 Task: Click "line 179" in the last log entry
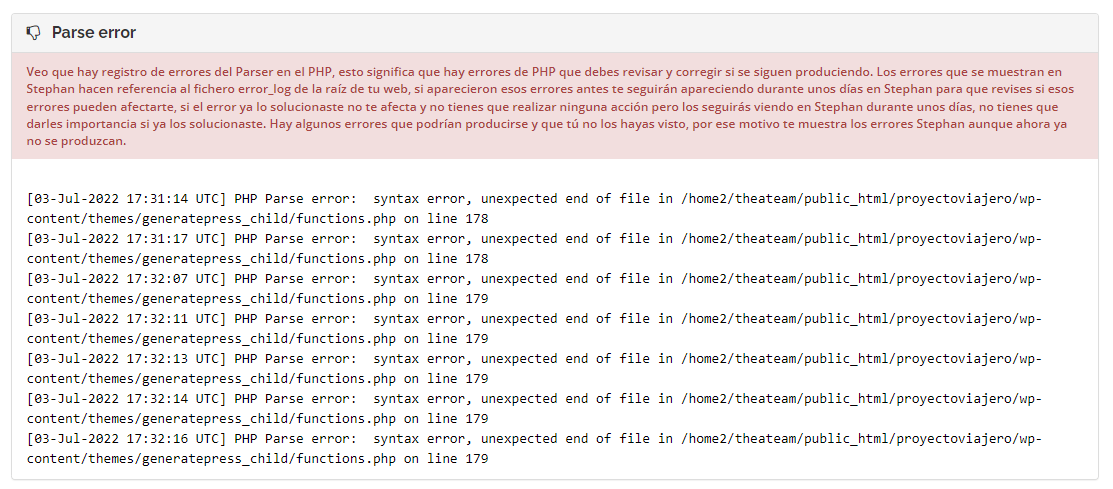click(x=456, y=459)
